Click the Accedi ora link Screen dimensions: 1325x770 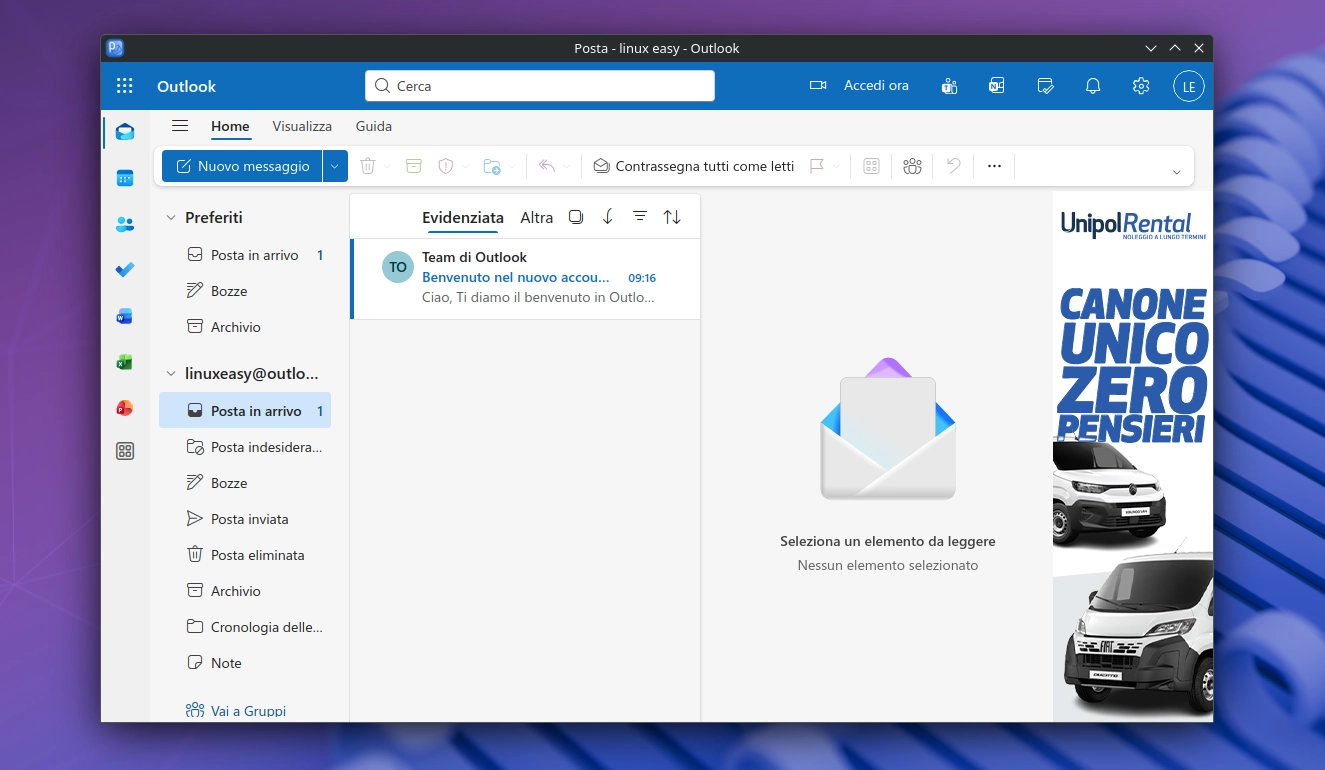click(875, 85)
